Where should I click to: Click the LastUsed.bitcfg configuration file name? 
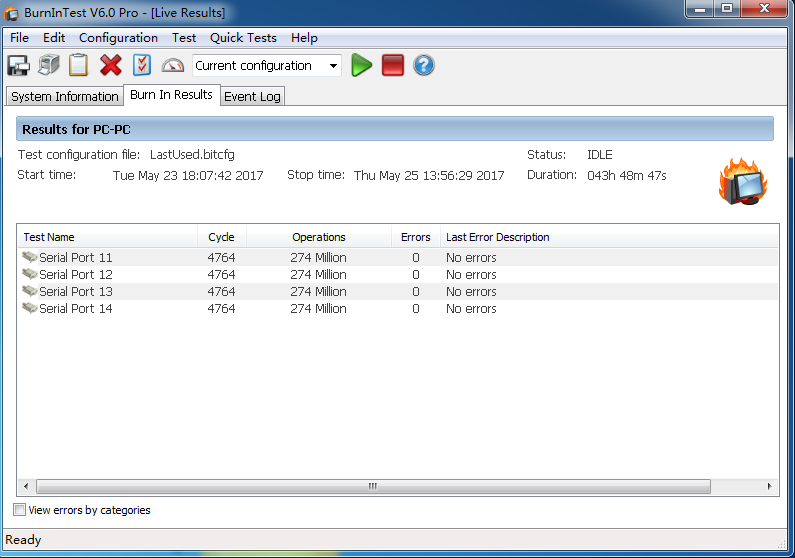[x=192, y=155]
